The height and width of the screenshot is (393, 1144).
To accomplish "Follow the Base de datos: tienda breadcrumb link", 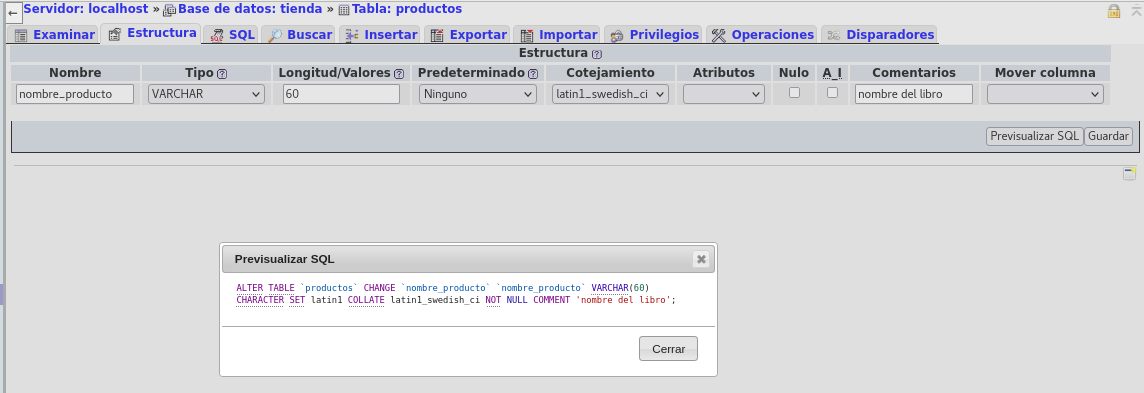I will 250,9.
